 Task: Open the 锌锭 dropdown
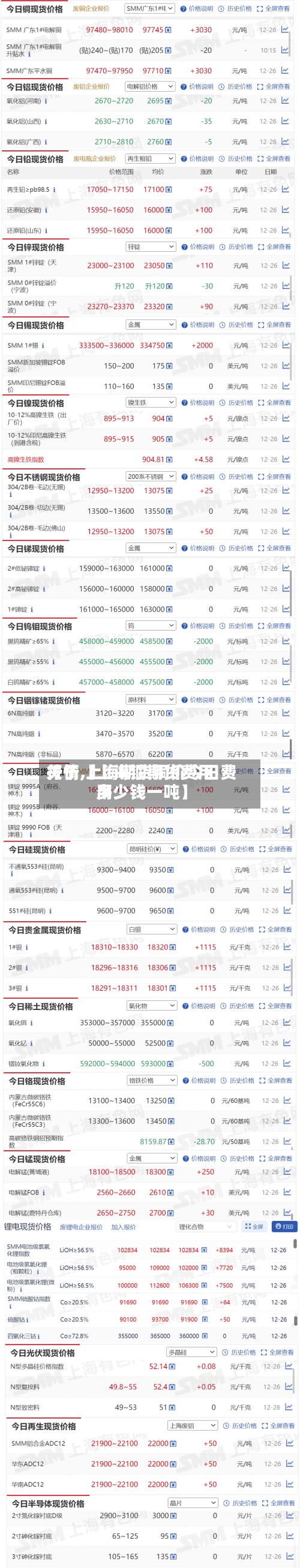[x=151, y=246]
